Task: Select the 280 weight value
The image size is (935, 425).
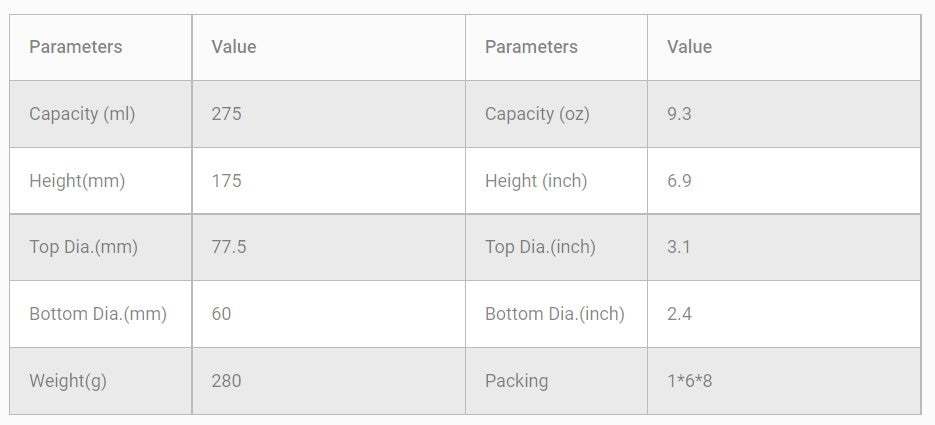Action: point(227,381)
